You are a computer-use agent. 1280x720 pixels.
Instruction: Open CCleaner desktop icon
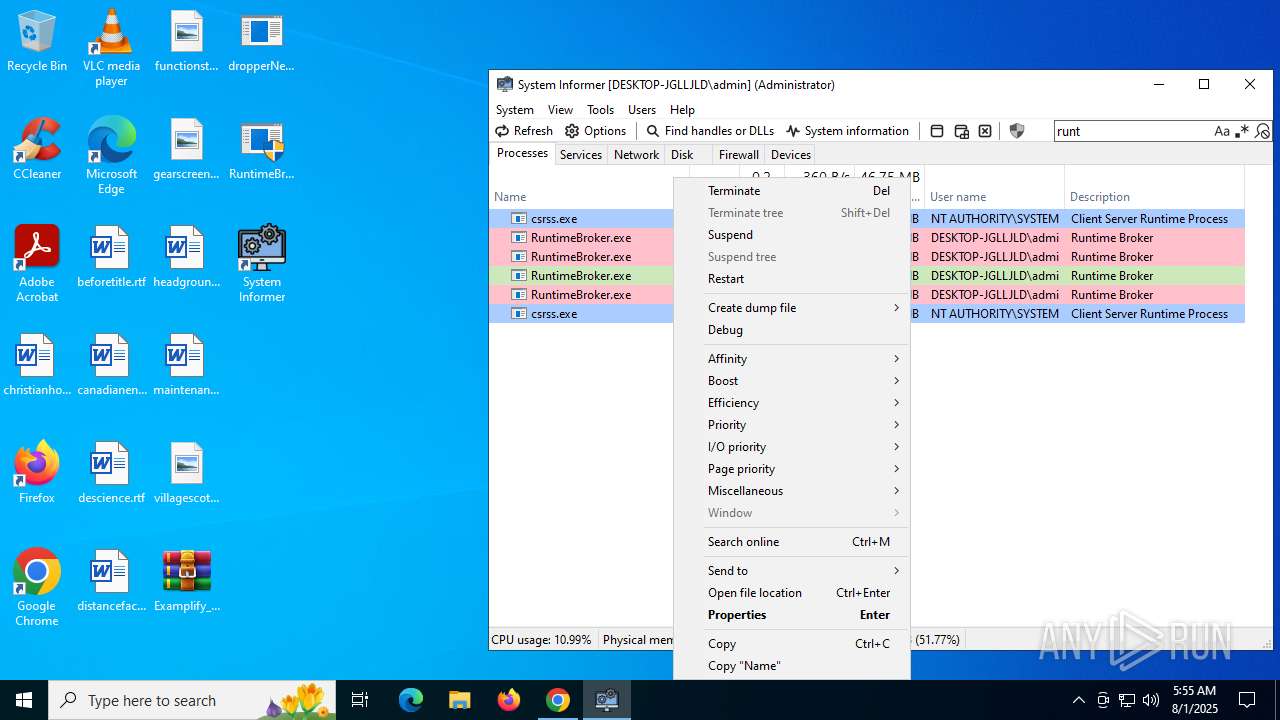(x=37, y=150)
